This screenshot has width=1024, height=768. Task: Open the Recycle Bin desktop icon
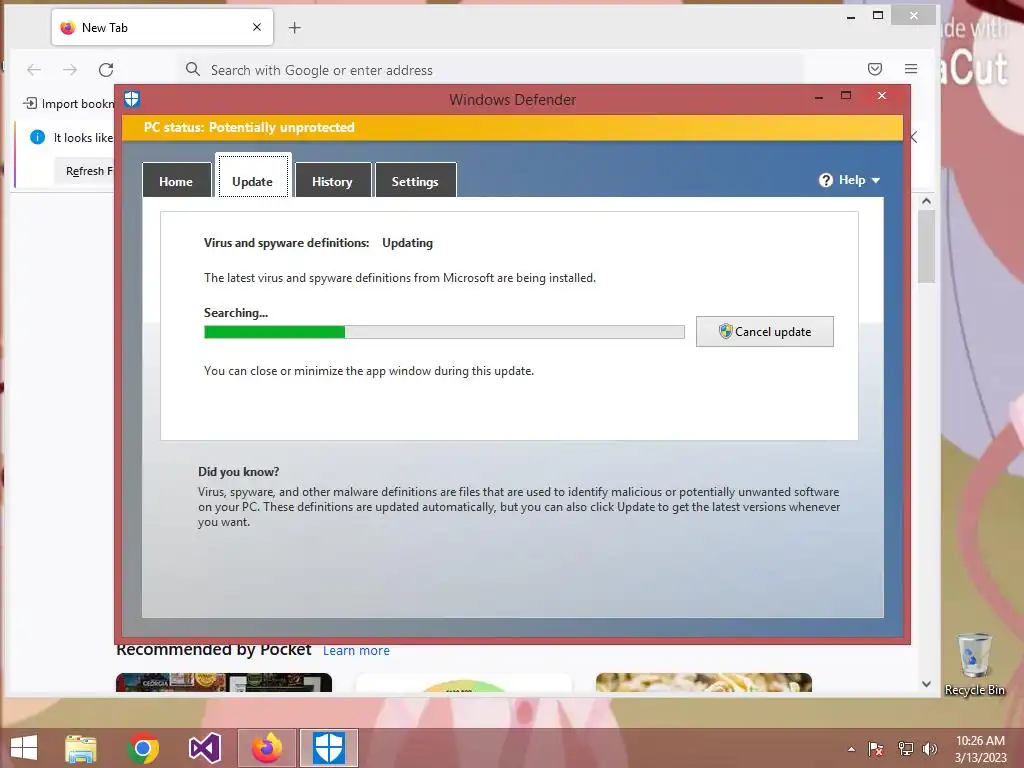pyautogui.click(x=974, y=665)
